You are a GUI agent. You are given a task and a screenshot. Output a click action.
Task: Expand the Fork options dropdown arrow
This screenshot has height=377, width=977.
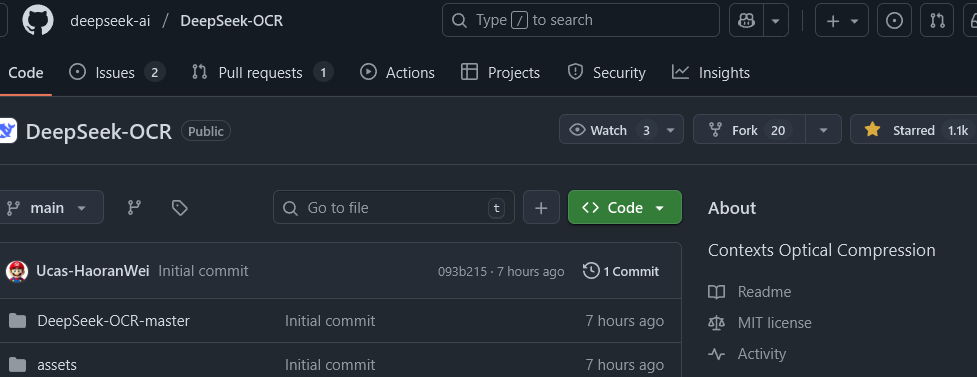pos(823,130)
